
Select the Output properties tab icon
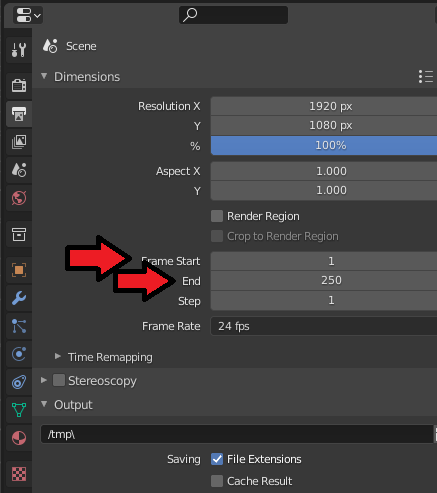pos(19,114)
